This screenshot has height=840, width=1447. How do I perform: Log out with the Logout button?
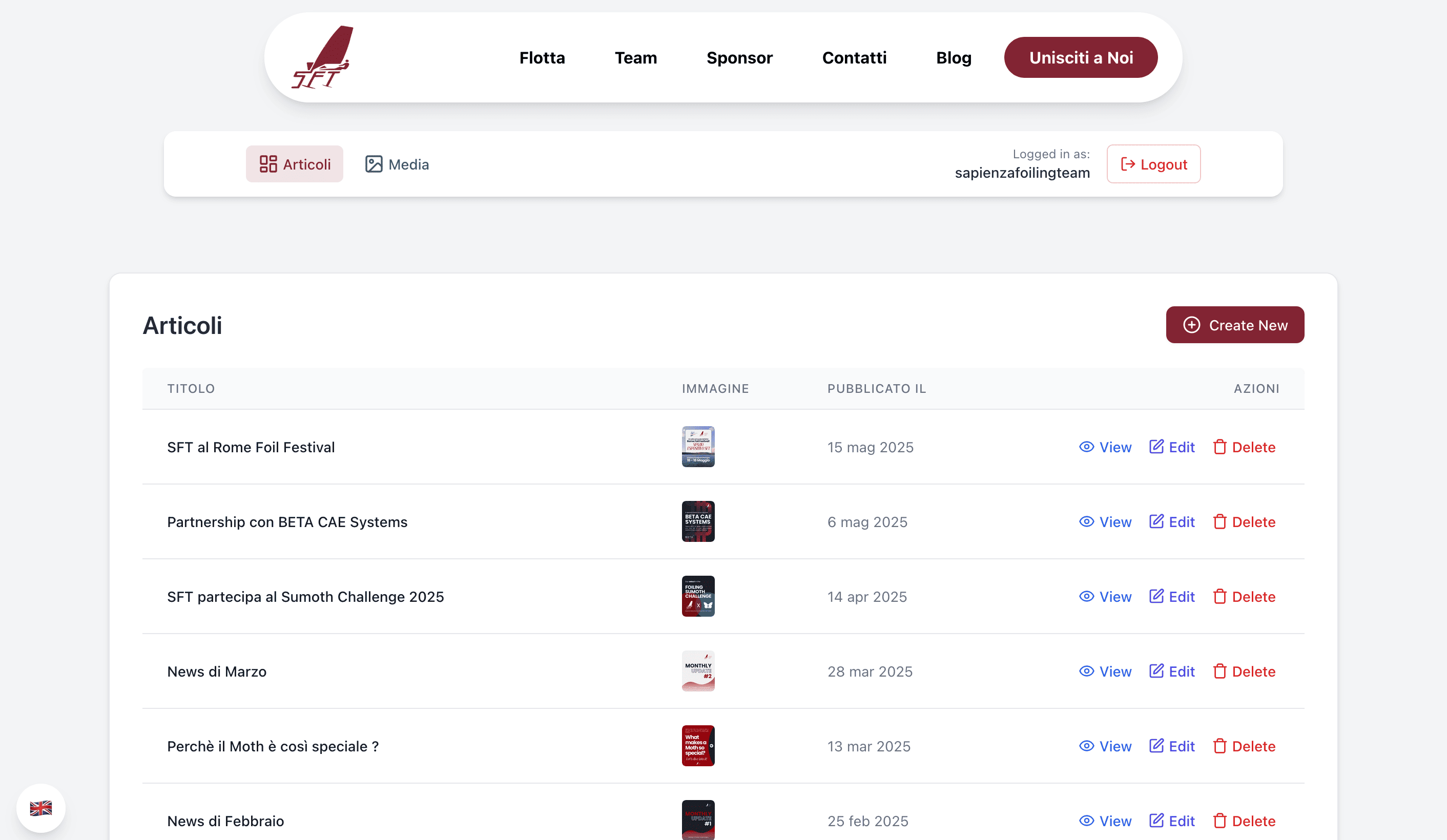[x=1153, y=164]
